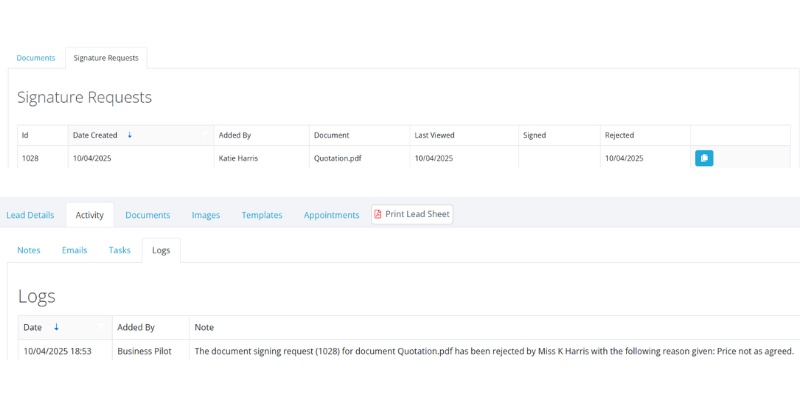Select the Business Pilot log entry row
This screenshot has width=800, height=400.
point(409,352)
